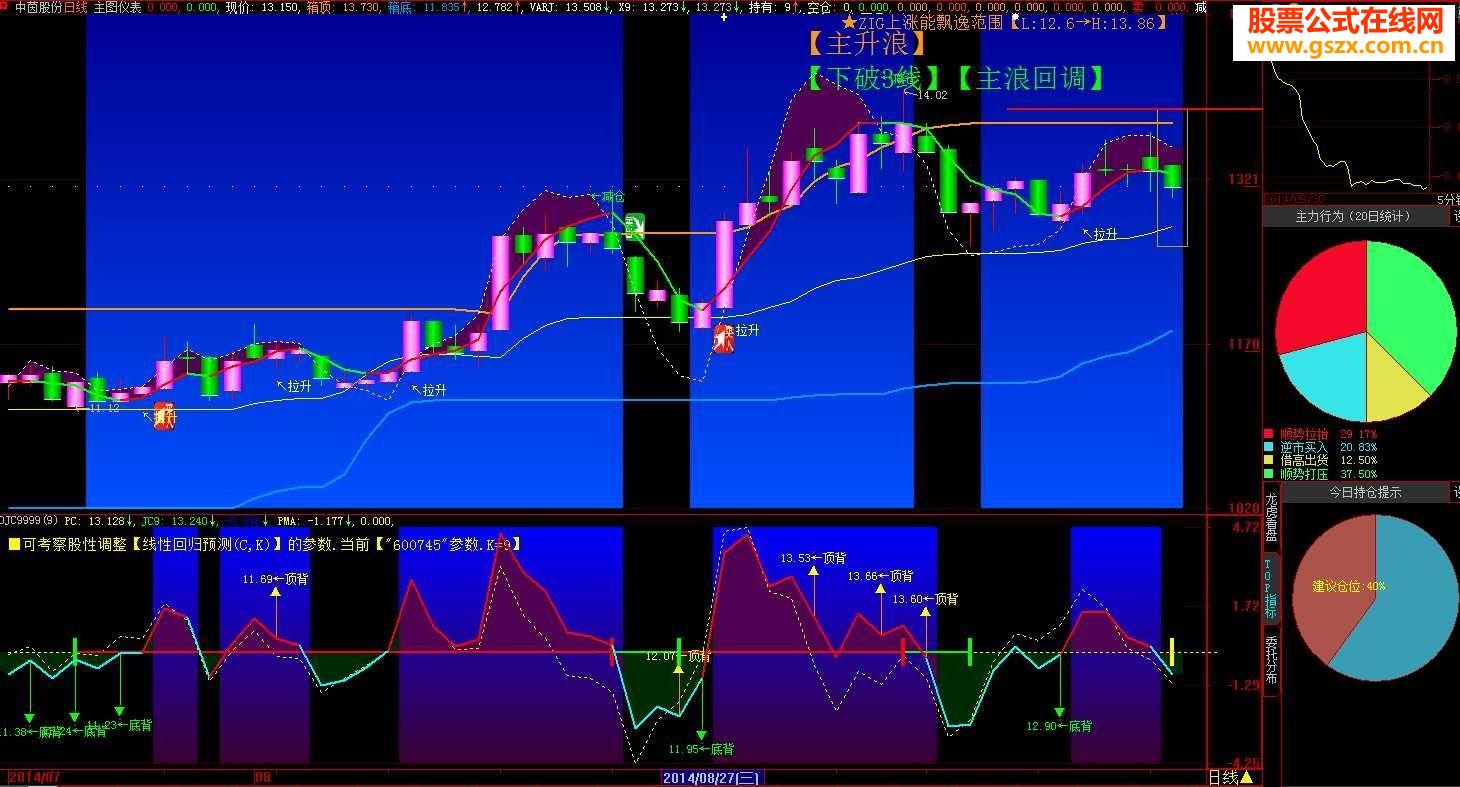Click the 【主浪回调】 label
This screenshot has width=1460, height=787.
pyautogui.click(x=1030, y=78)
